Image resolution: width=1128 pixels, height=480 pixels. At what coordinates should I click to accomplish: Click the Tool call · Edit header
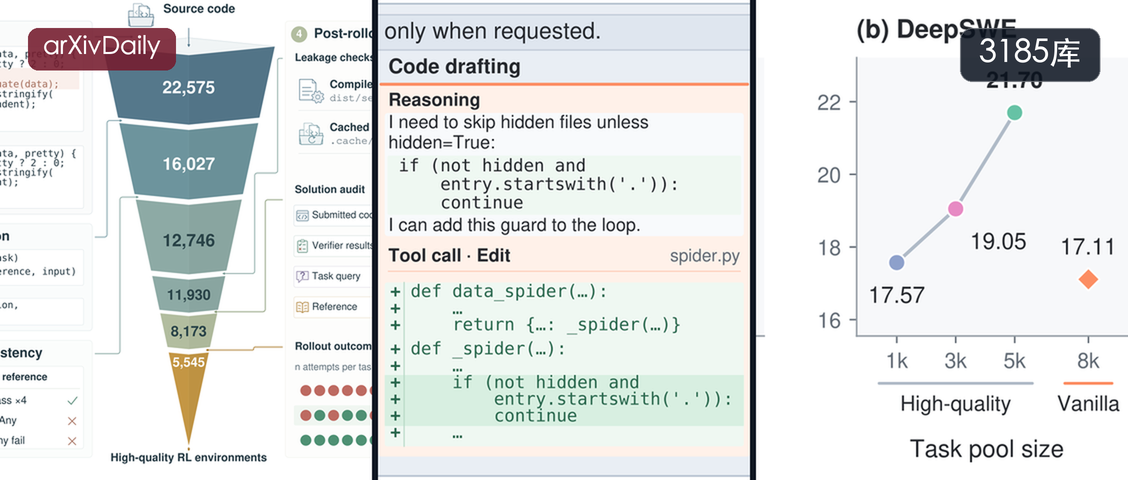tap(450, 255)
